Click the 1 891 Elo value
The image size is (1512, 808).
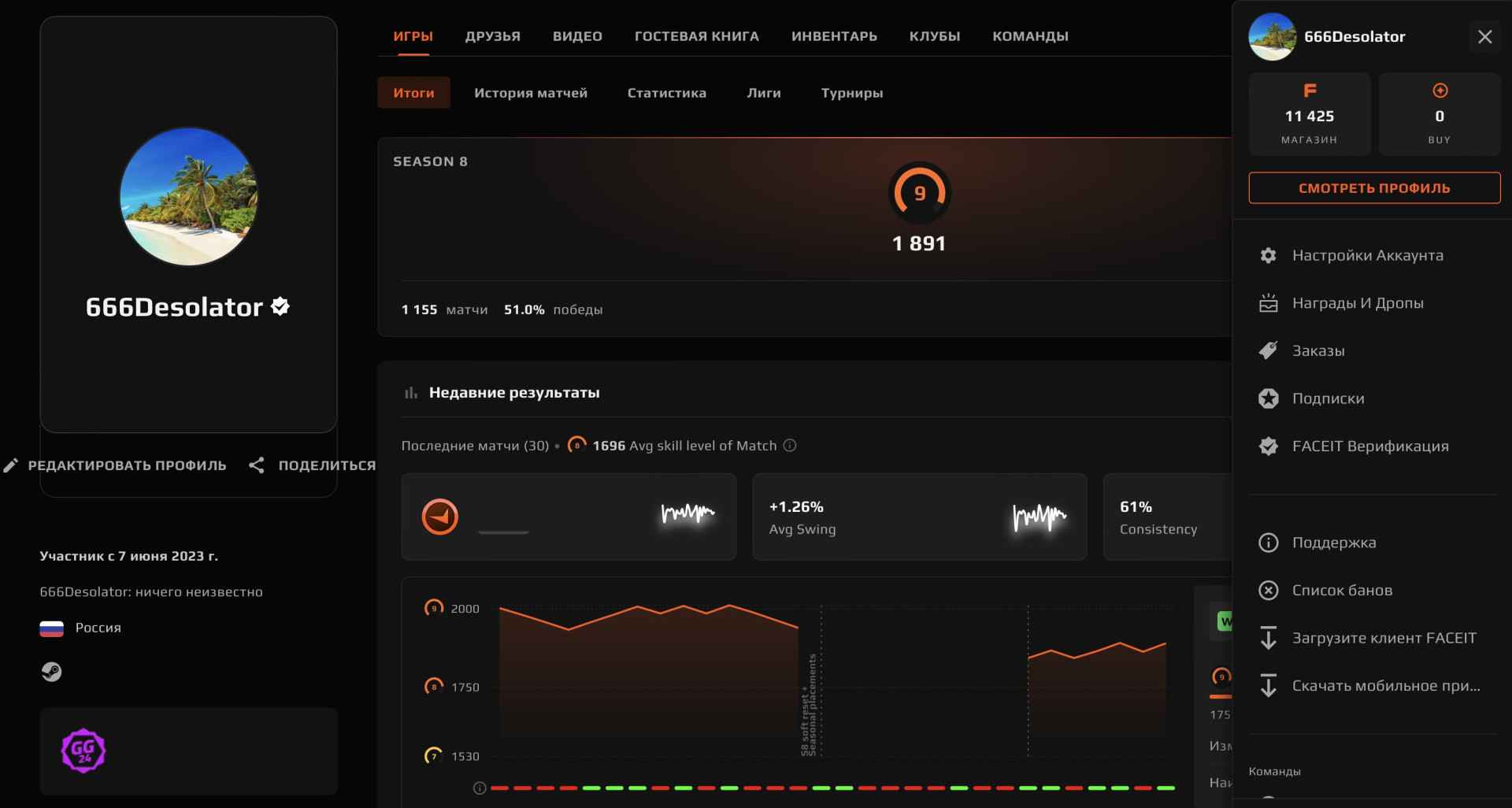tap(919, 243)
